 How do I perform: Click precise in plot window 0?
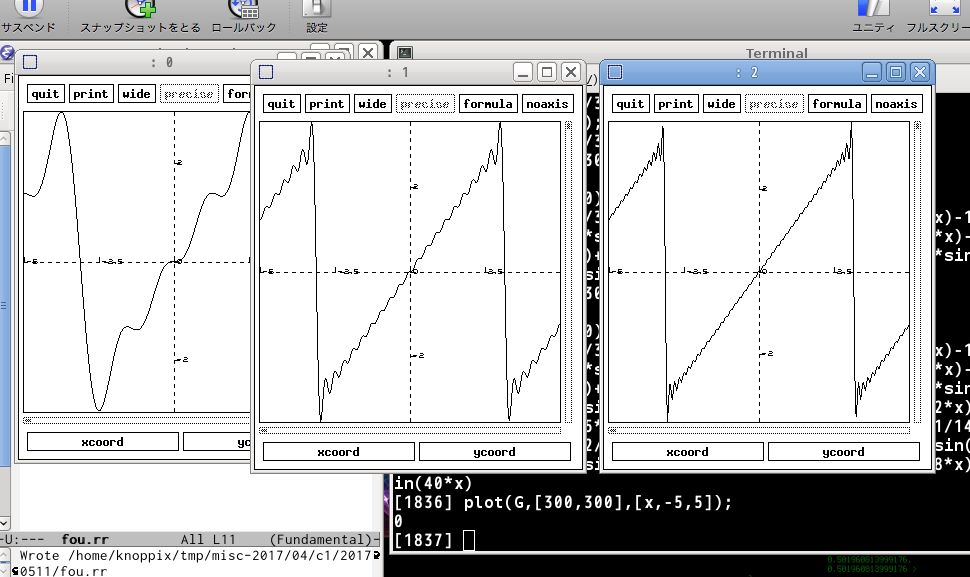tap(189, 94)
